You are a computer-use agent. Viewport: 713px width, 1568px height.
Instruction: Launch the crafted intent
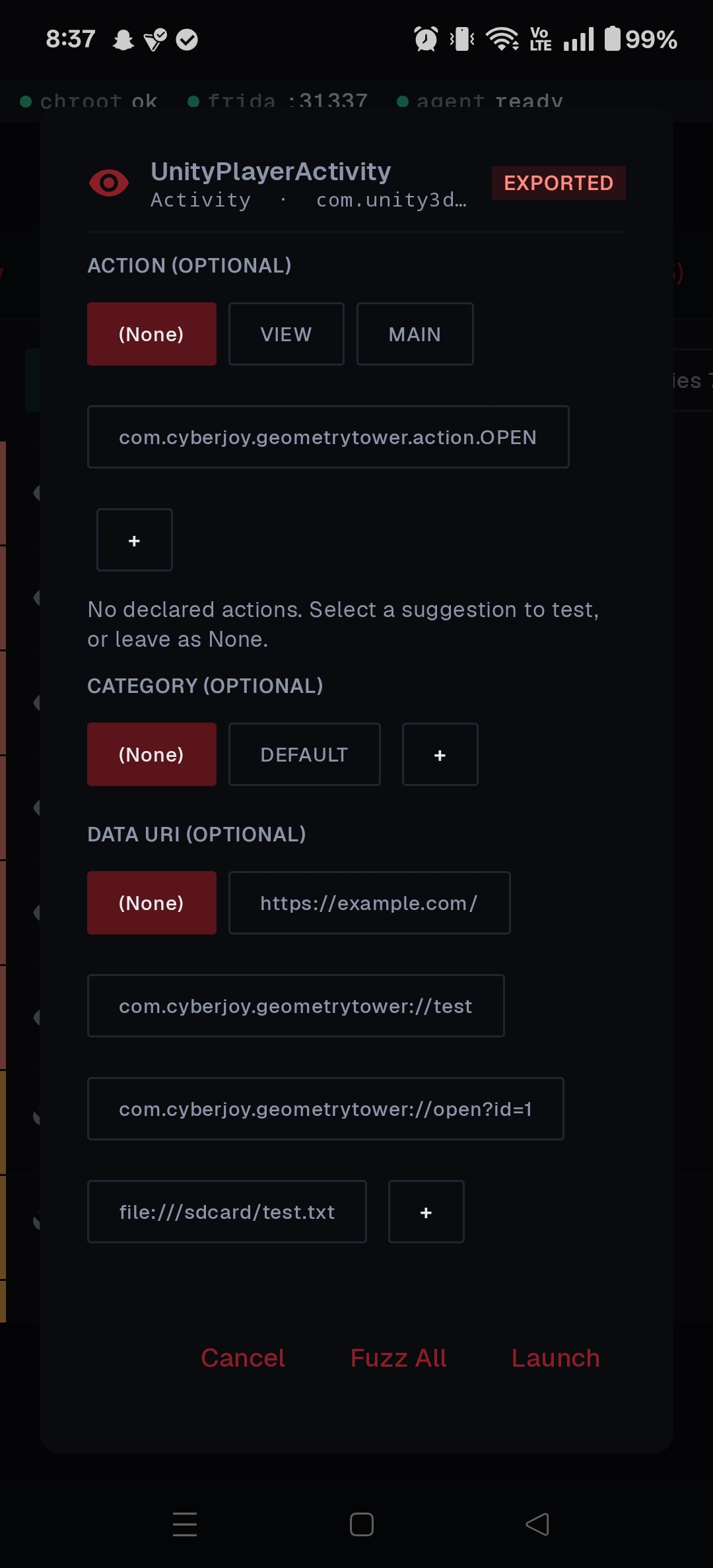coord(556,1357)
